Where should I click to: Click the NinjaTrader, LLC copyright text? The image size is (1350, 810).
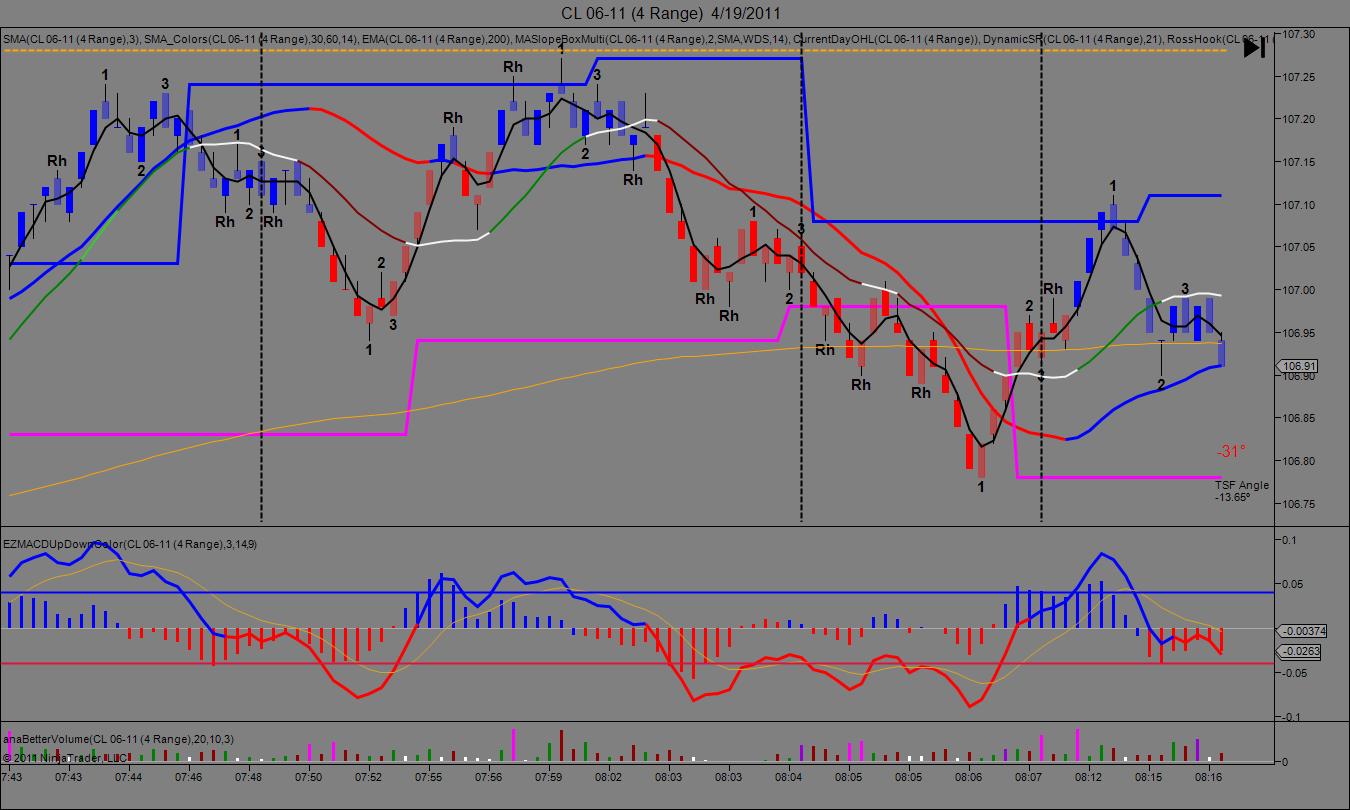tap(67, 758)
